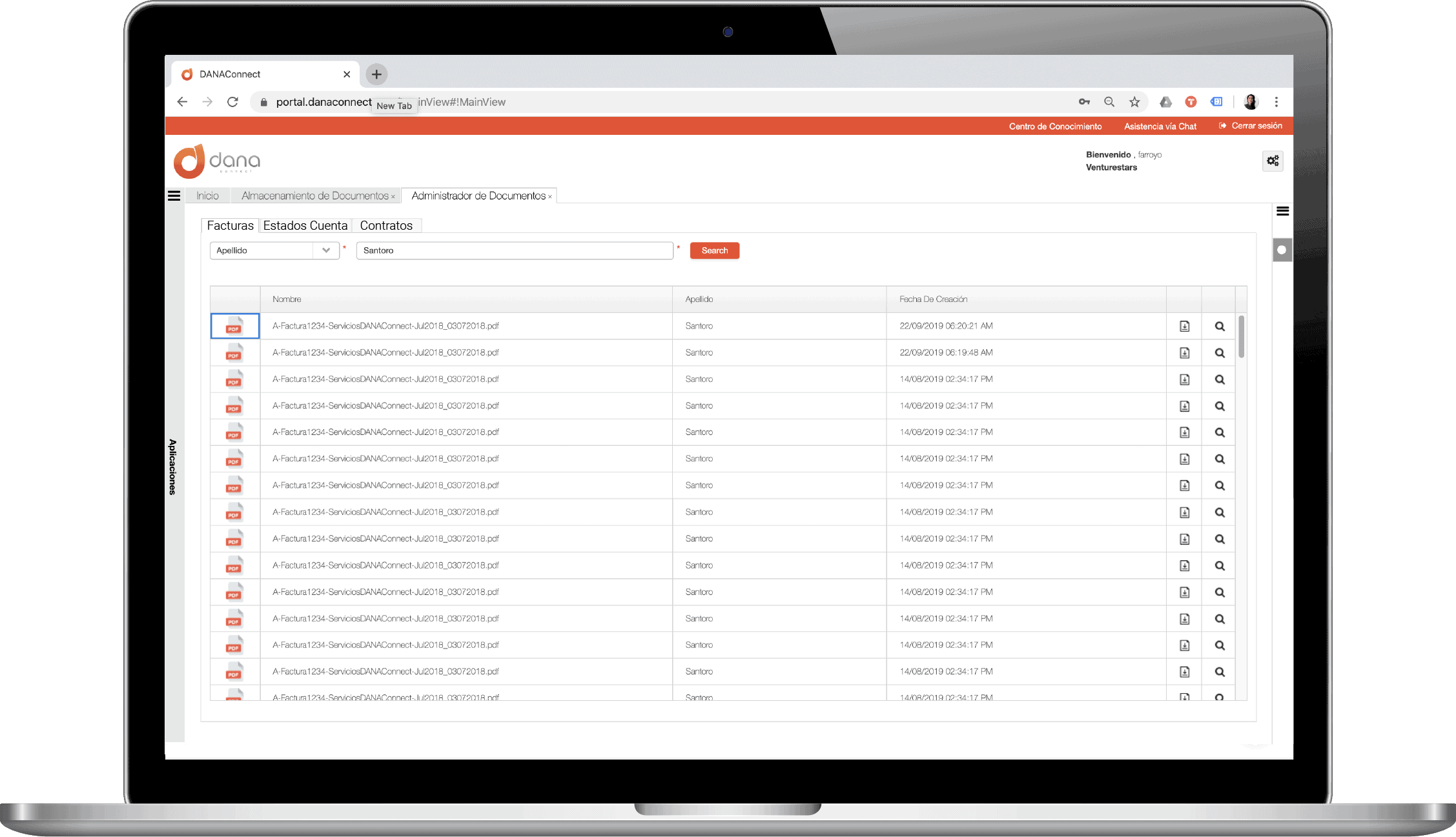This screenshot has height=837, width=1456.
Task: Download the PDF dated 22/09/2019 06:20:21 AM
Action: [1184, 326]
